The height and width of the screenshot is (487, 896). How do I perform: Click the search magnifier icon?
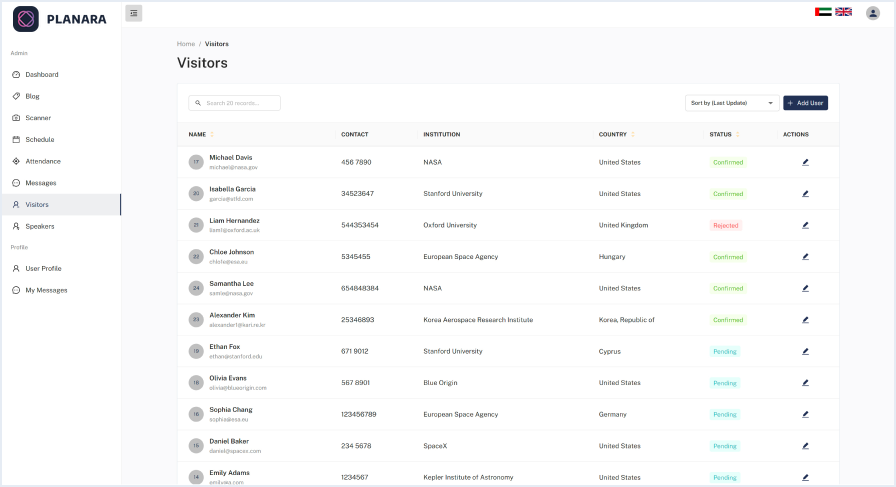198,103
